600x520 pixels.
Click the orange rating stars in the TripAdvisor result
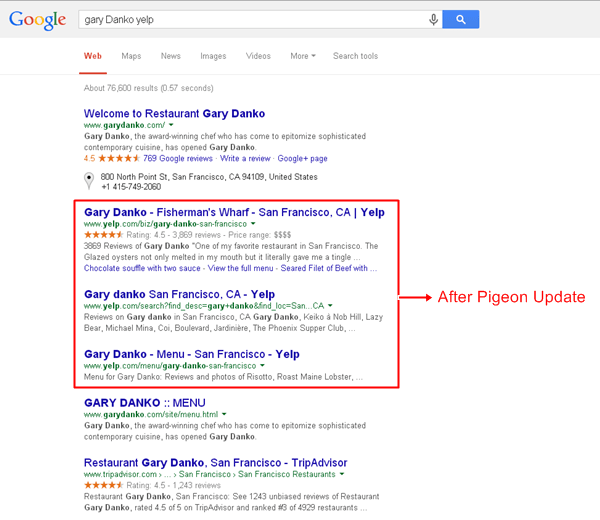(103, 485)
